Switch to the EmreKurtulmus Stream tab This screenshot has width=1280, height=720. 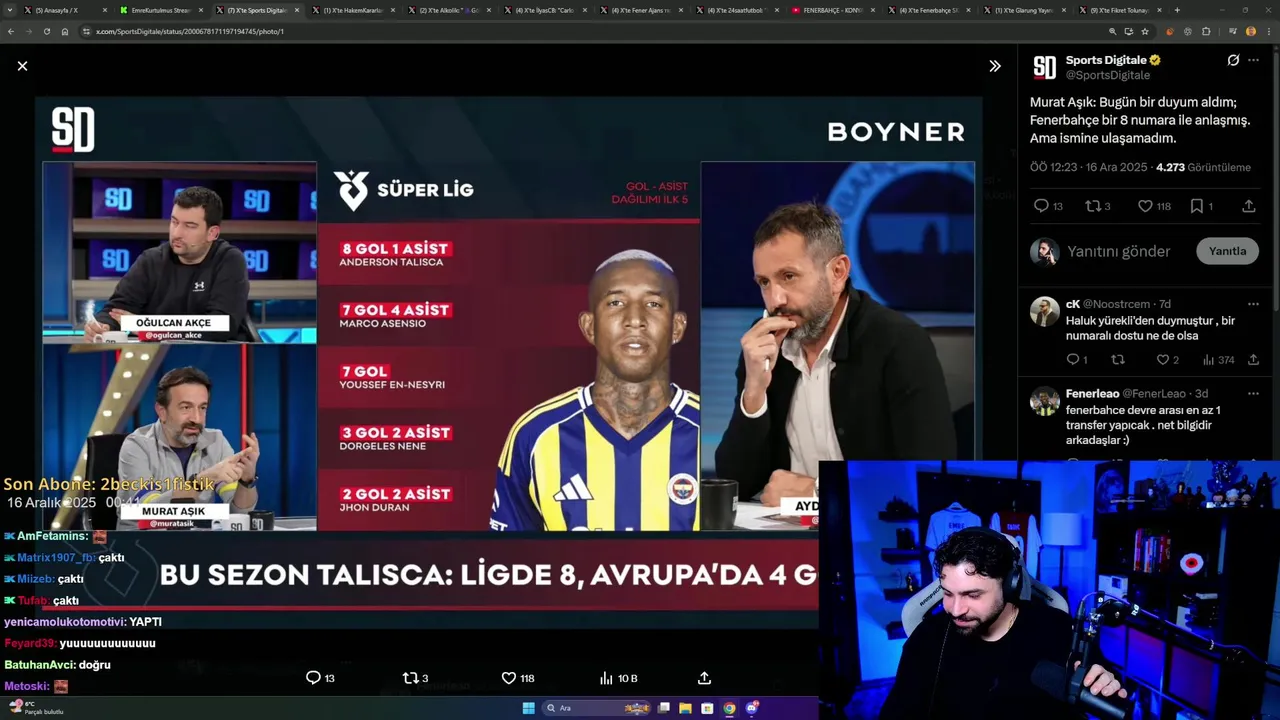pos(160,10)
